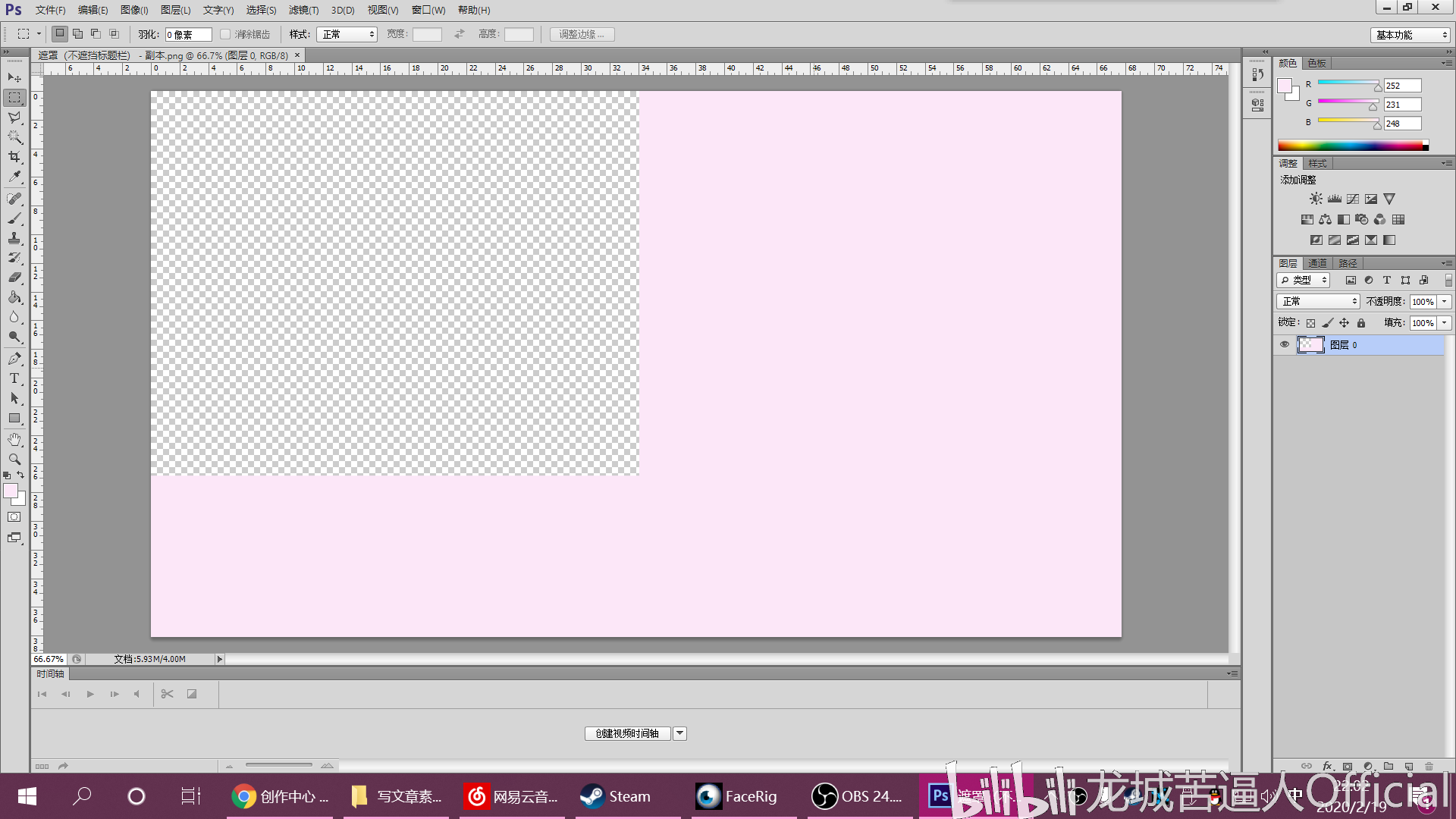Toggle visibility of 图层 0
Viewport: 1456px width, 819px height.
point(1285,344)
